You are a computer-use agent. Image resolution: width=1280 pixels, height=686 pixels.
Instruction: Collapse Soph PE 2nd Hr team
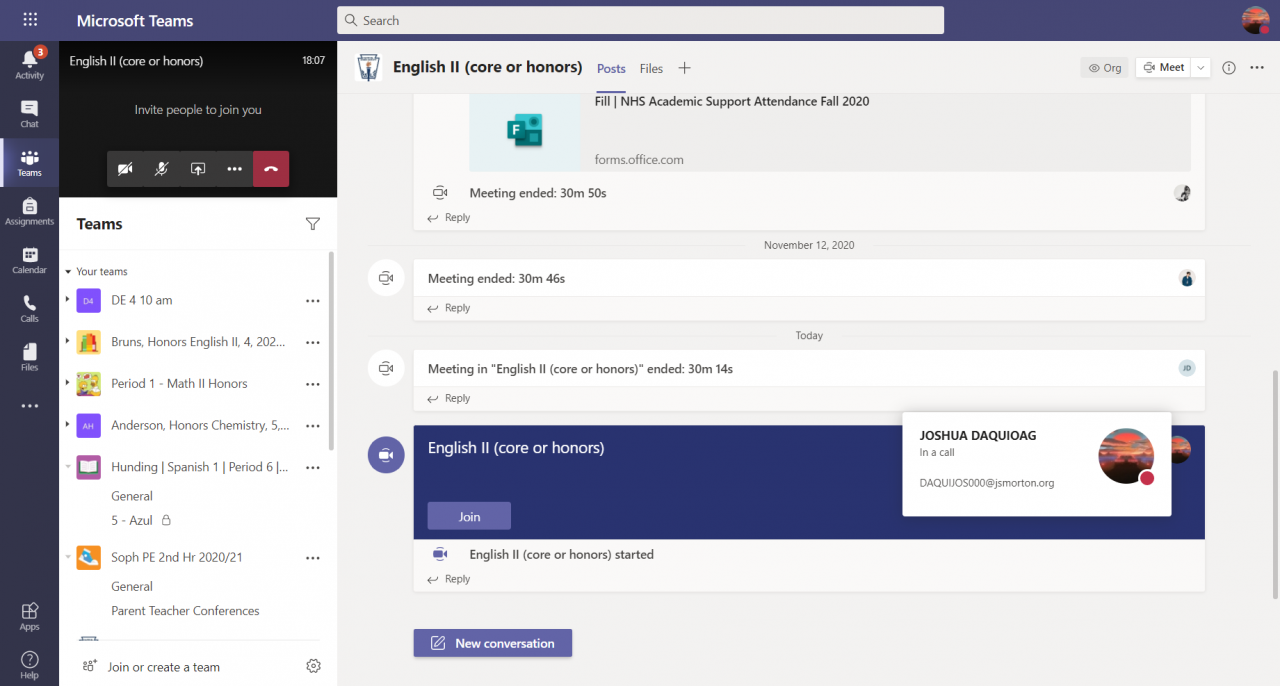click(x=68, y=558)
